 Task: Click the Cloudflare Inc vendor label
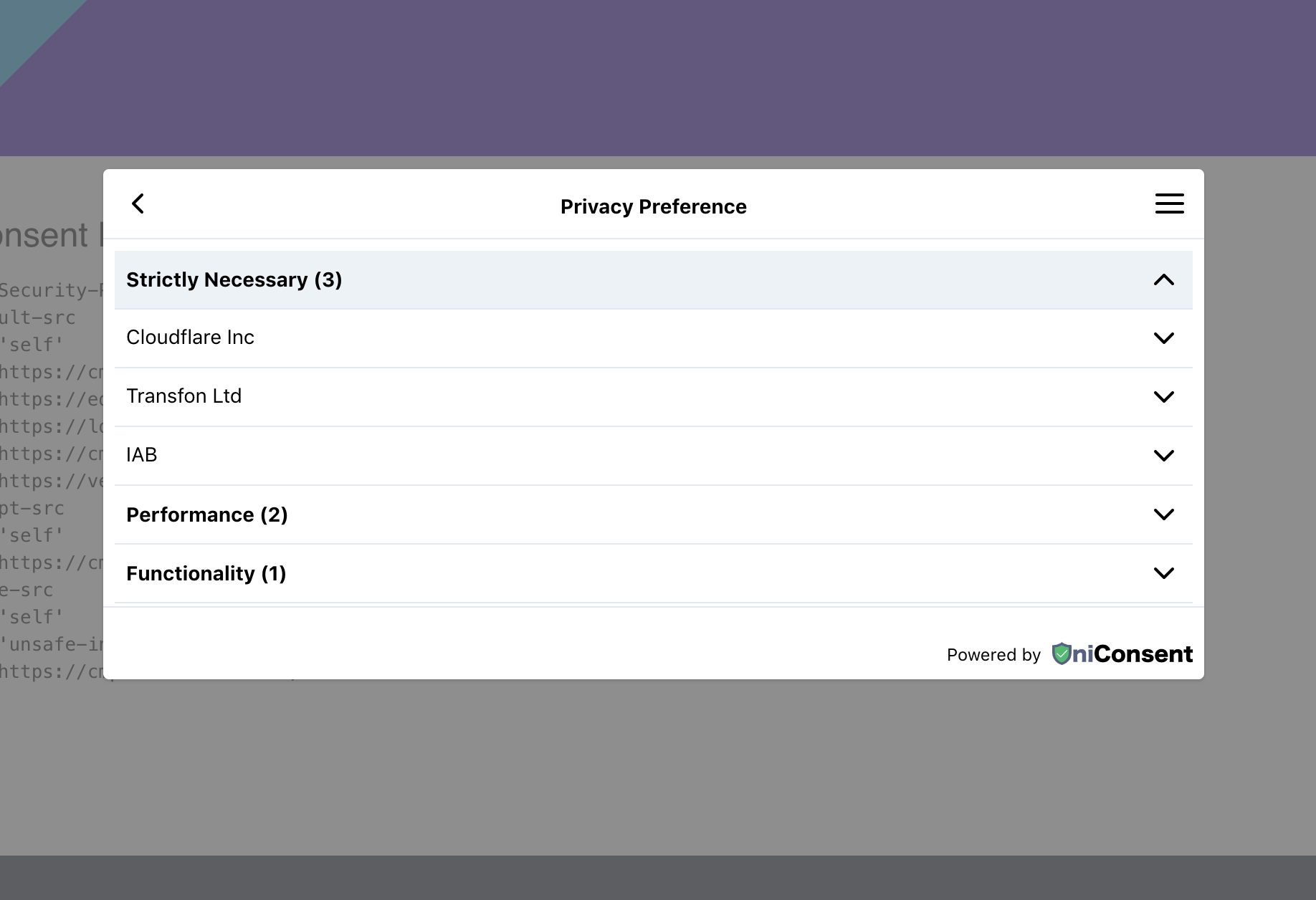pos(190,337)
